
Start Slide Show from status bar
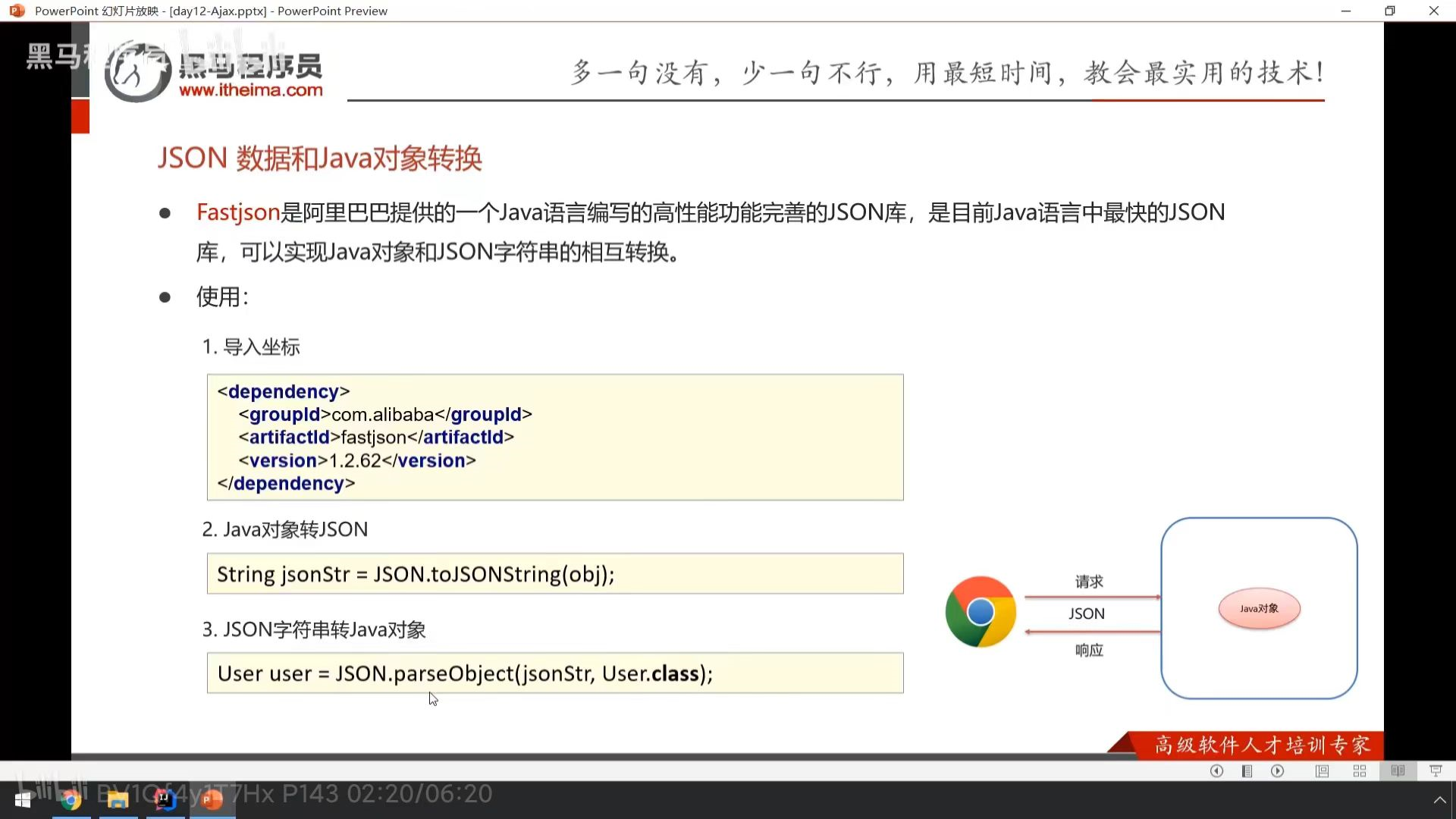[x=1436, y=771]
